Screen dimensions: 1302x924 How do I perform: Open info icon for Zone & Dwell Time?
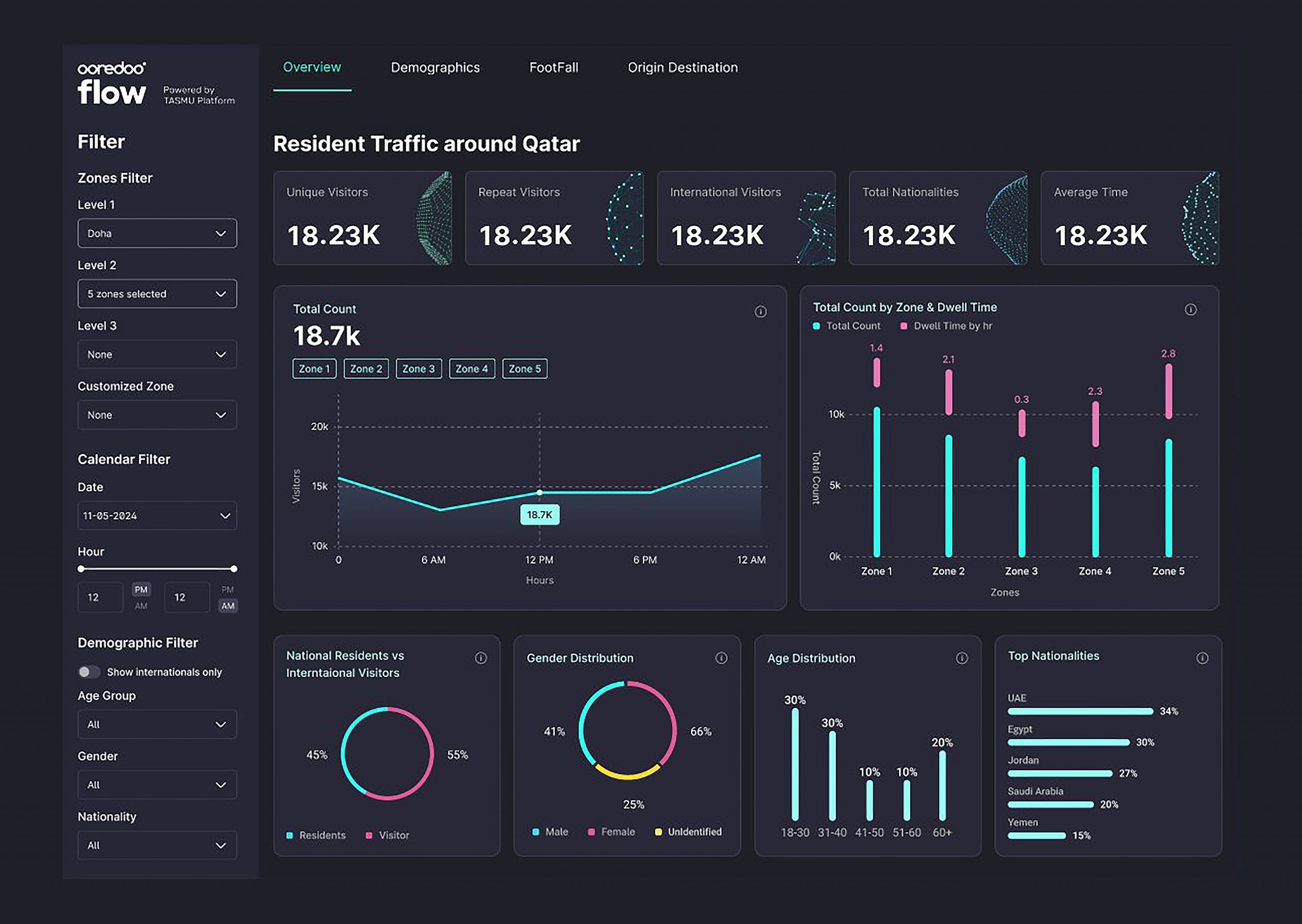pyautogui.click(x=1191, y=309)
